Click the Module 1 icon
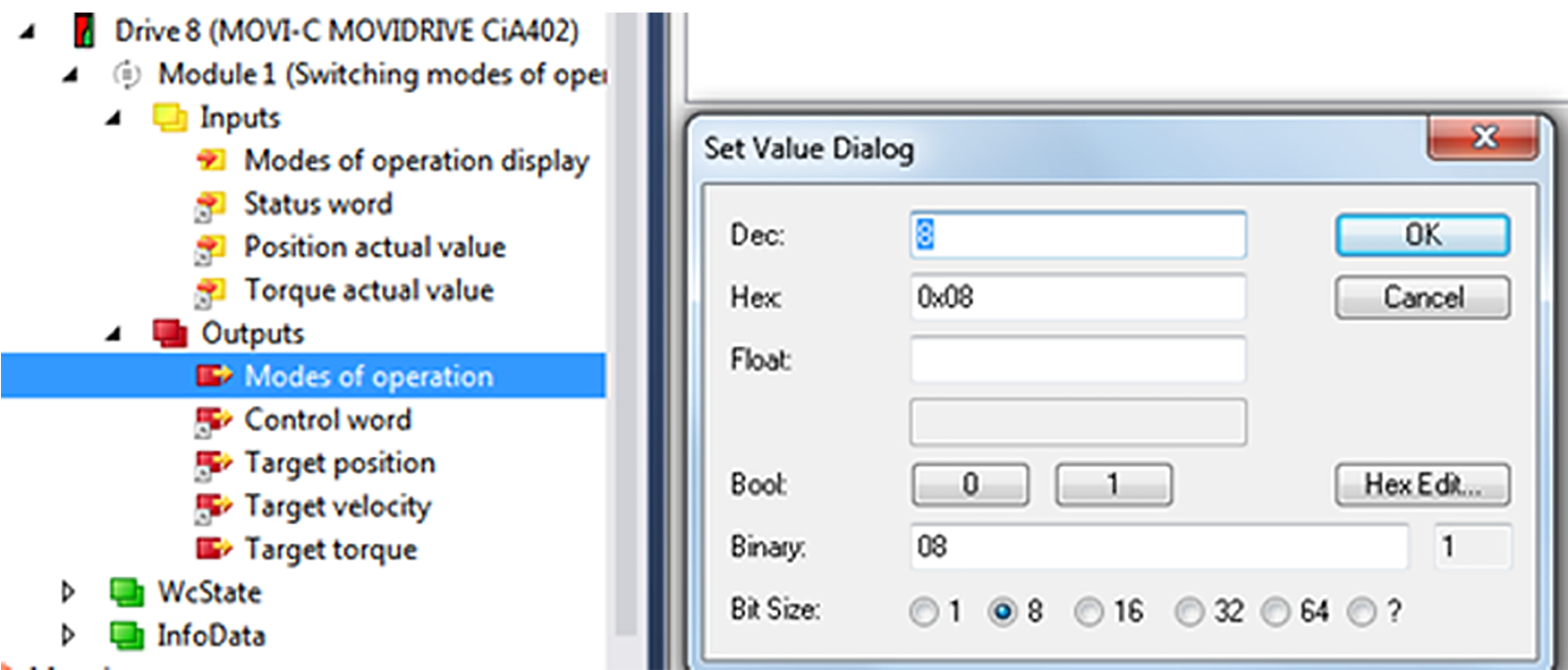This screenshot has height=670, width=1568. click(127, 75)
